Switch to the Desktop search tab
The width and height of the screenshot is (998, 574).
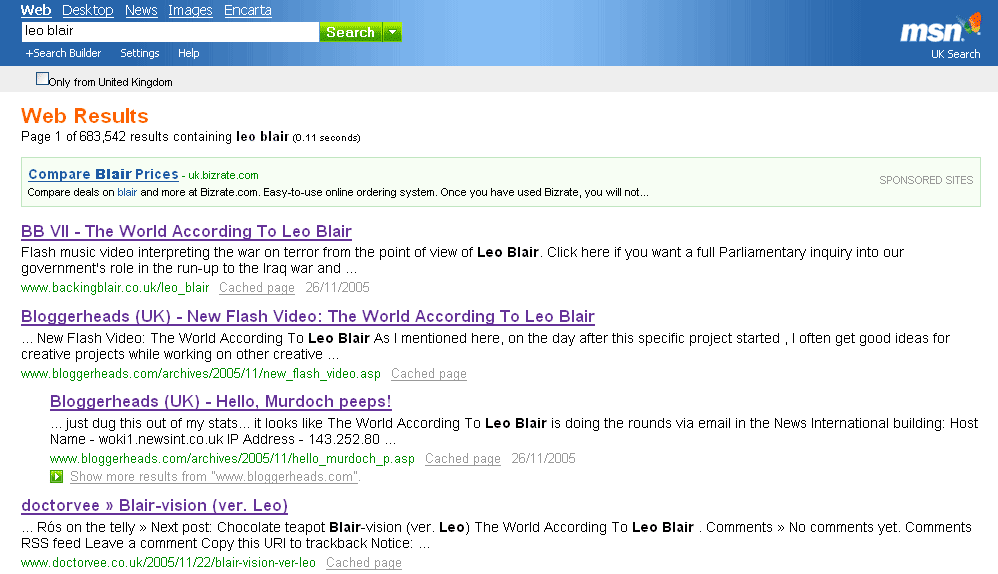(87, 10)
